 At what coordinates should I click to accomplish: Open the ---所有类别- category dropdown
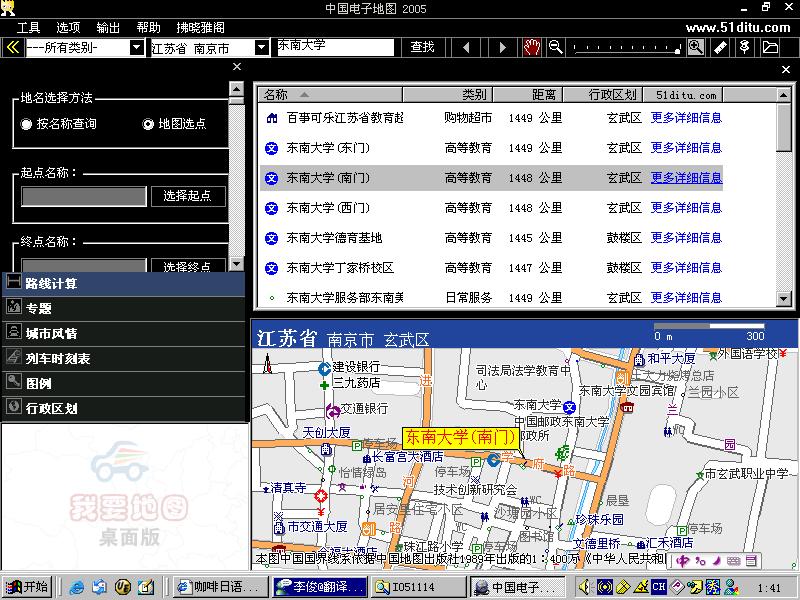click(136, 48)
